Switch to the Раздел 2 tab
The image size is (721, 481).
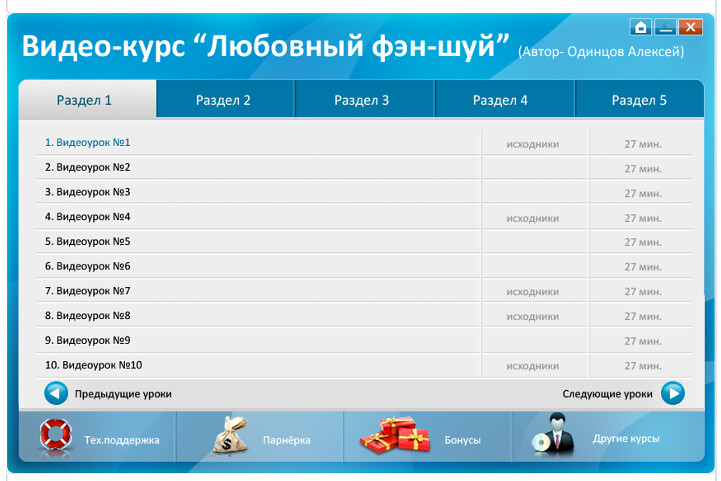point(223,100)
